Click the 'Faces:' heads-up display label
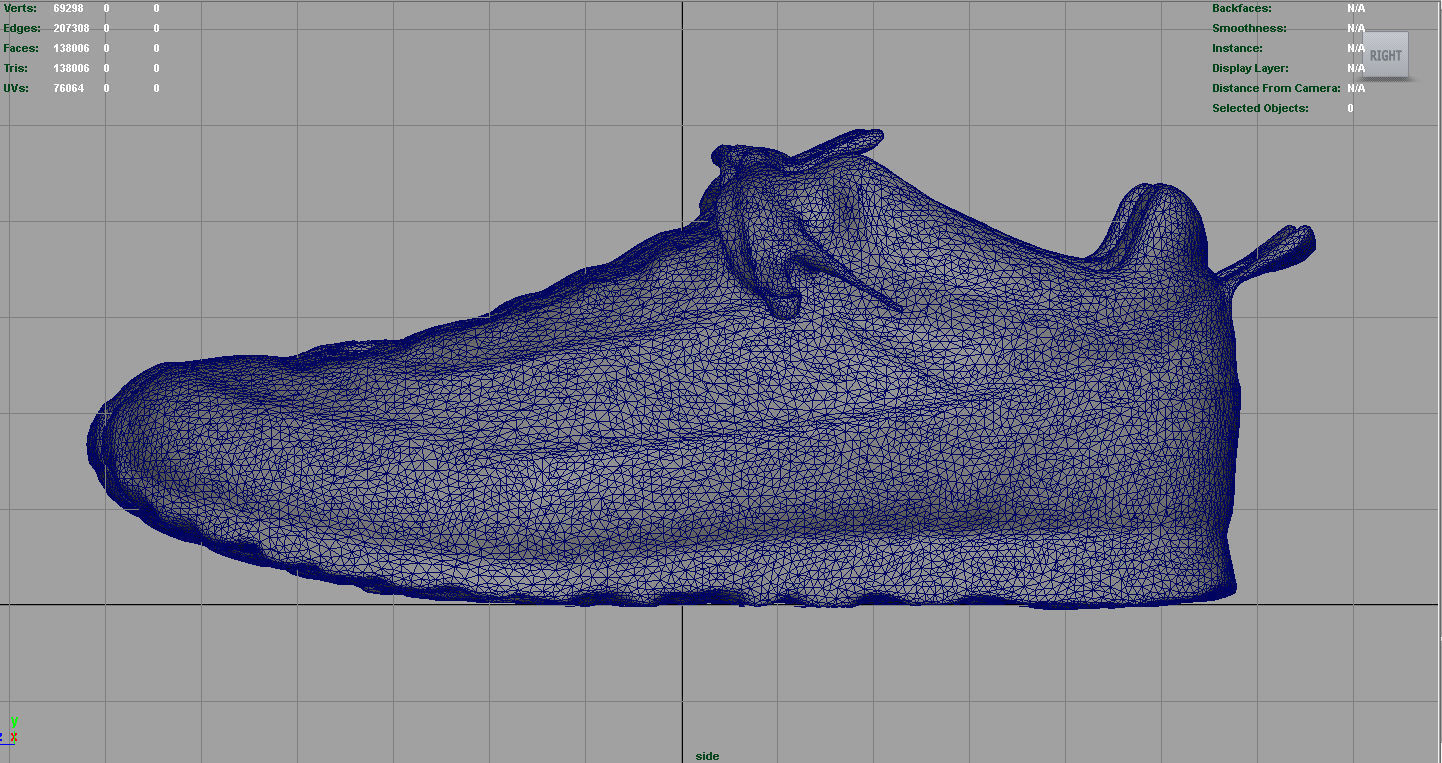This screenshot has width=1442, height=763. point(21,48)
